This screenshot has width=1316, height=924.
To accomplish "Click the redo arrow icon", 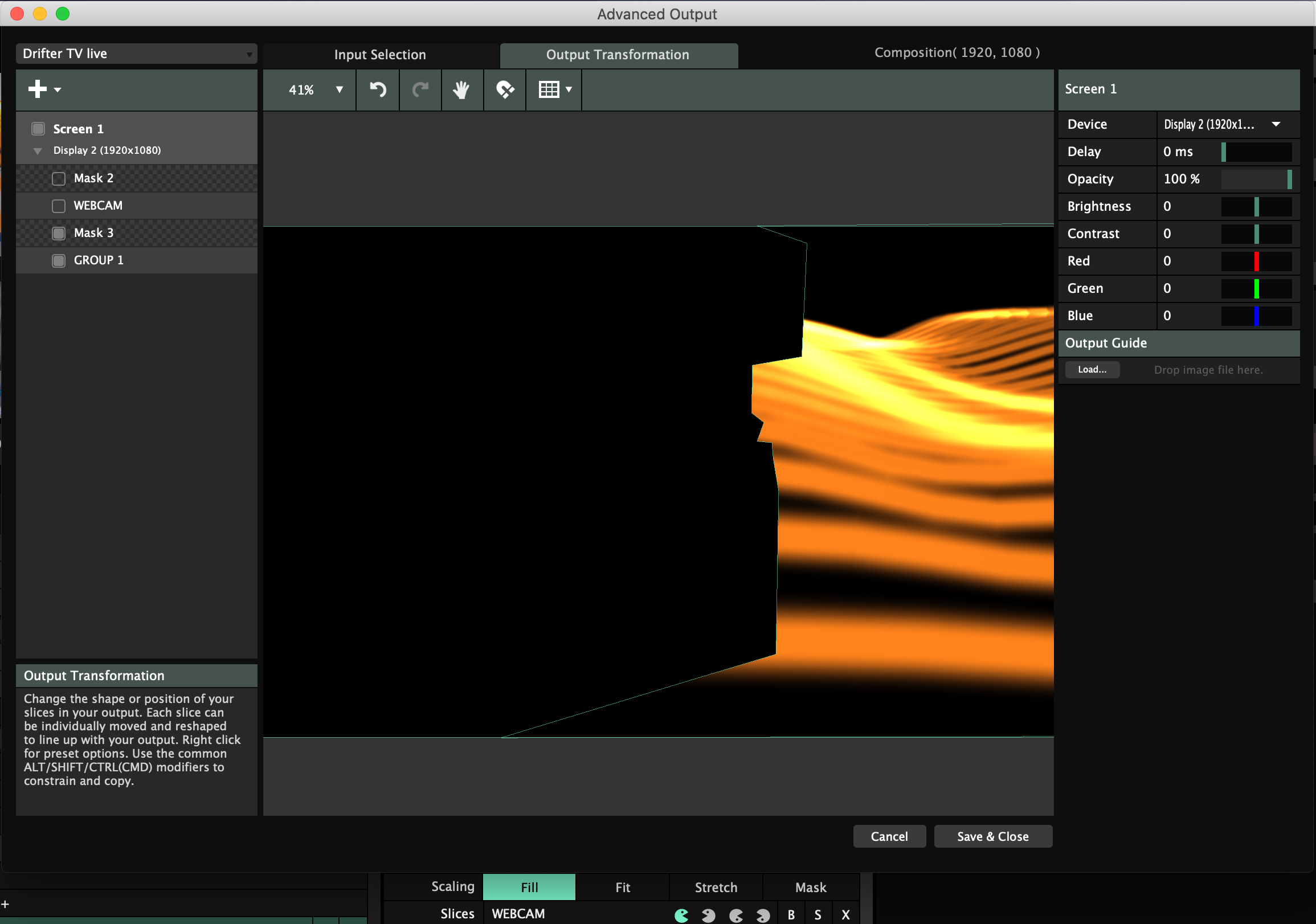I will pyautogui.click(x=420, y=89).
